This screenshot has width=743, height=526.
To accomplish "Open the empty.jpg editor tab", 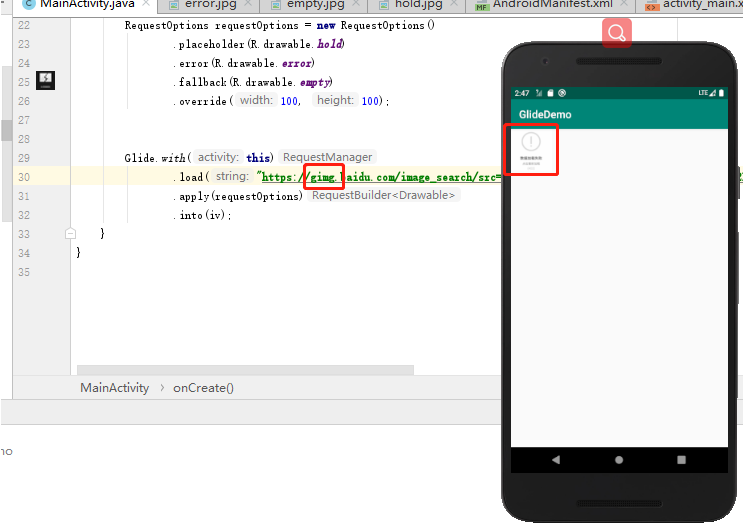I will [316, 5].
